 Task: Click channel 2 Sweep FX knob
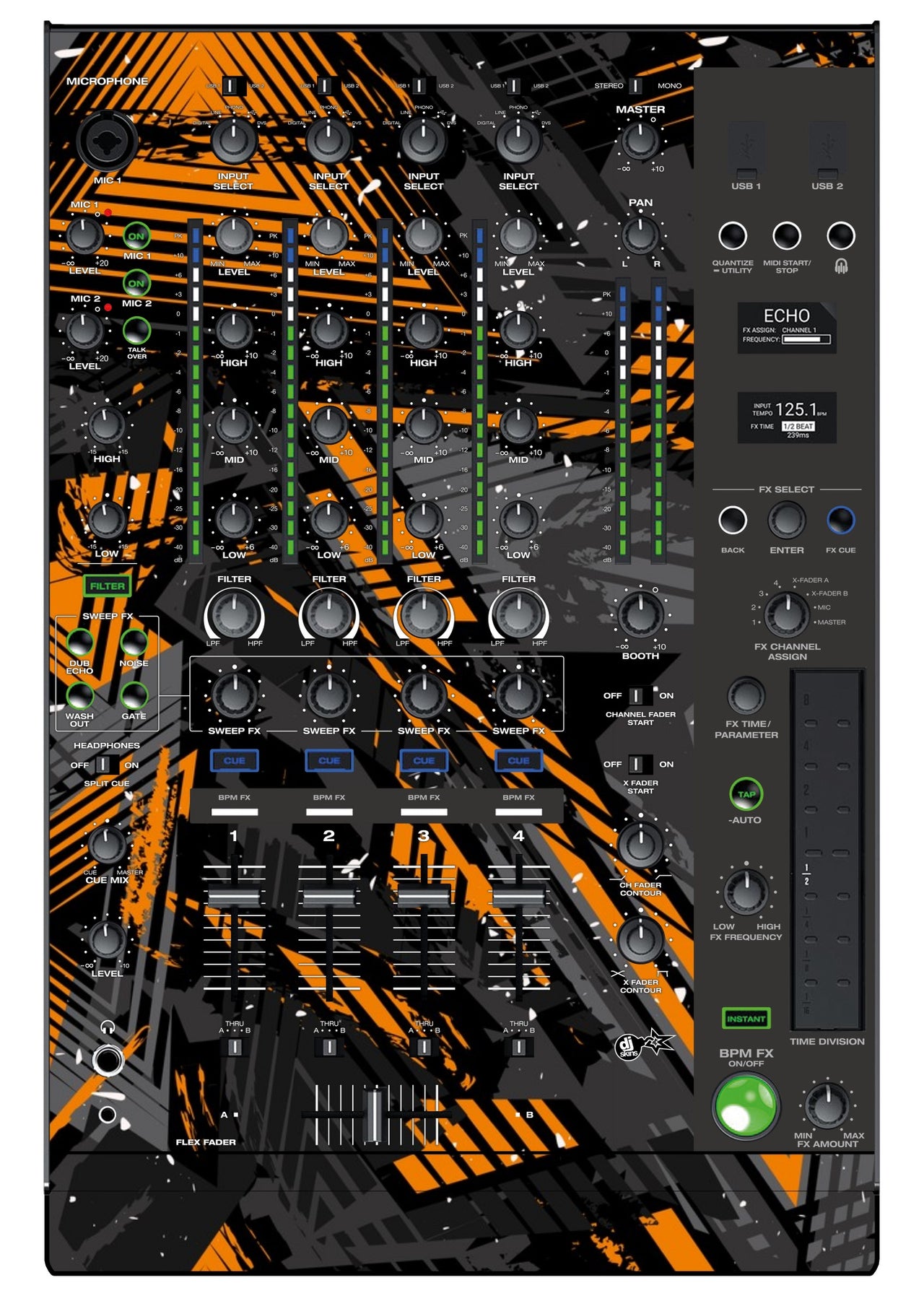(329, 695)
